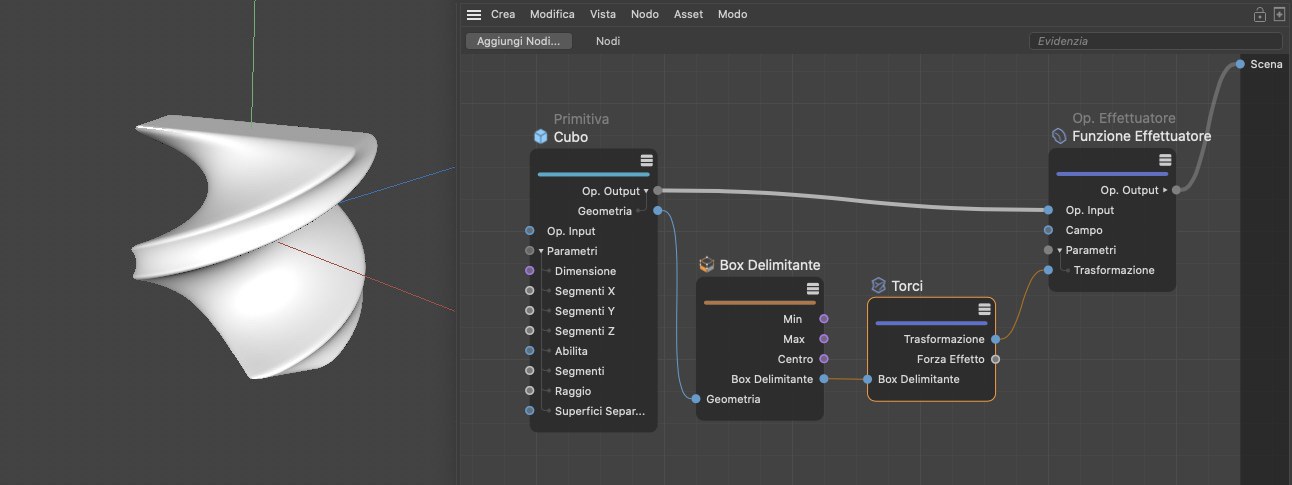Screen dimensions: 1292x485
Task: Click the Evidenzia search field
Action: point(1155,41)
